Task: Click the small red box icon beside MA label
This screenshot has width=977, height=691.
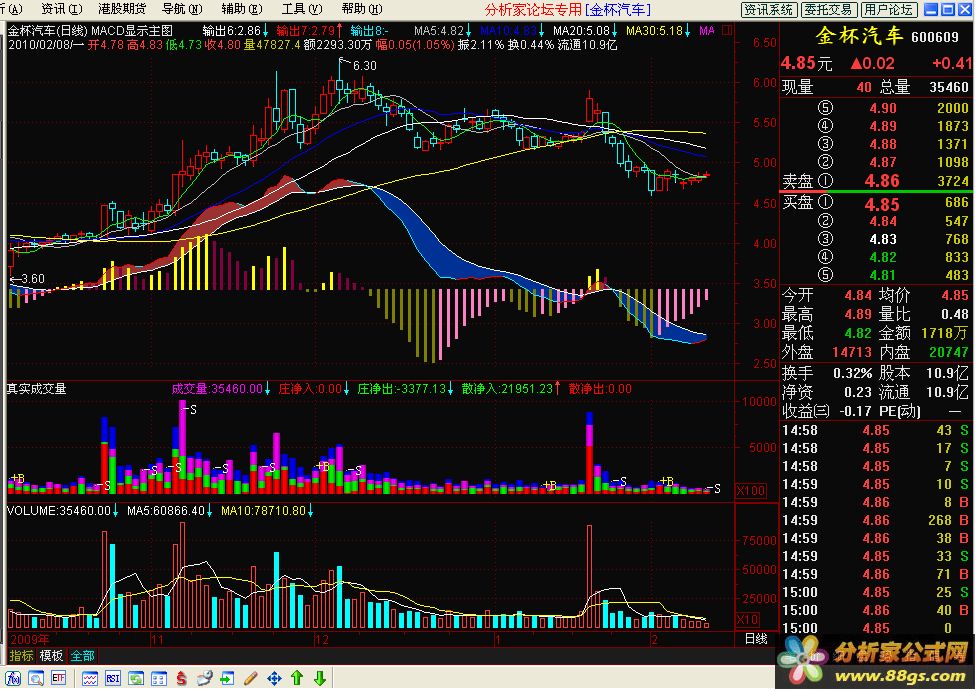Action: [727, 30]
